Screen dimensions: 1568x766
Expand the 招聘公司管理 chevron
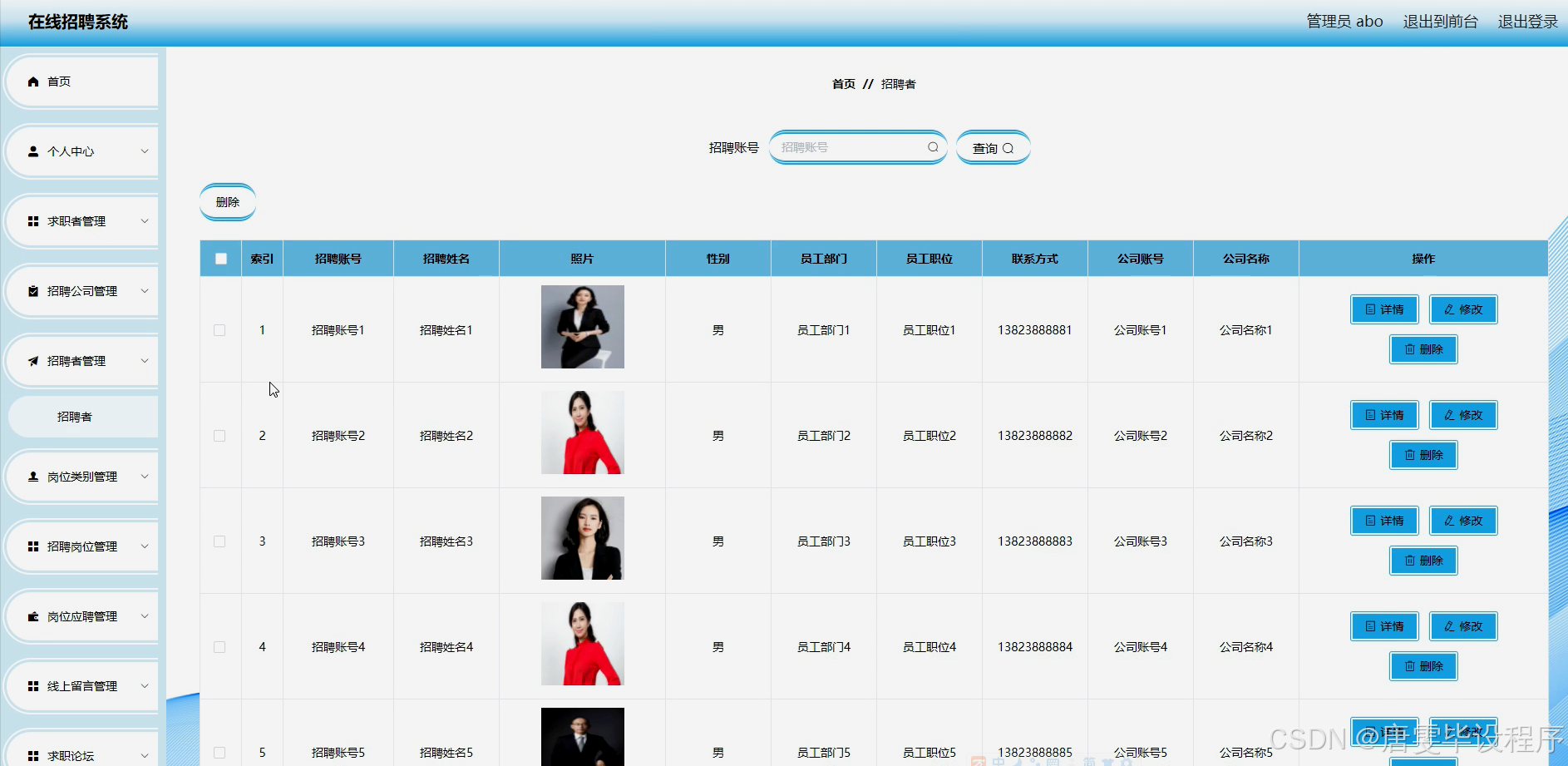coord(145,291)
